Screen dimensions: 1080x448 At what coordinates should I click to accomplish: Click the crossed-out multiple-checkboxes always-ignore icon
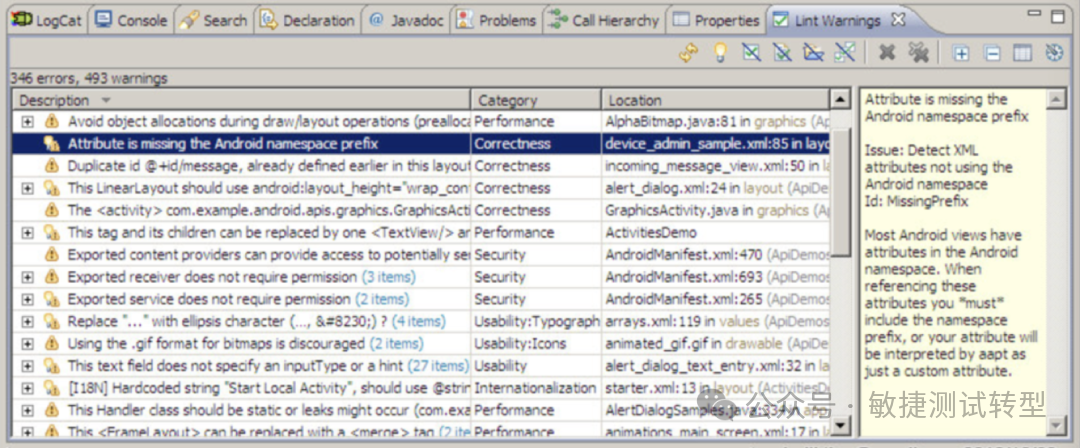coord(844,52)
